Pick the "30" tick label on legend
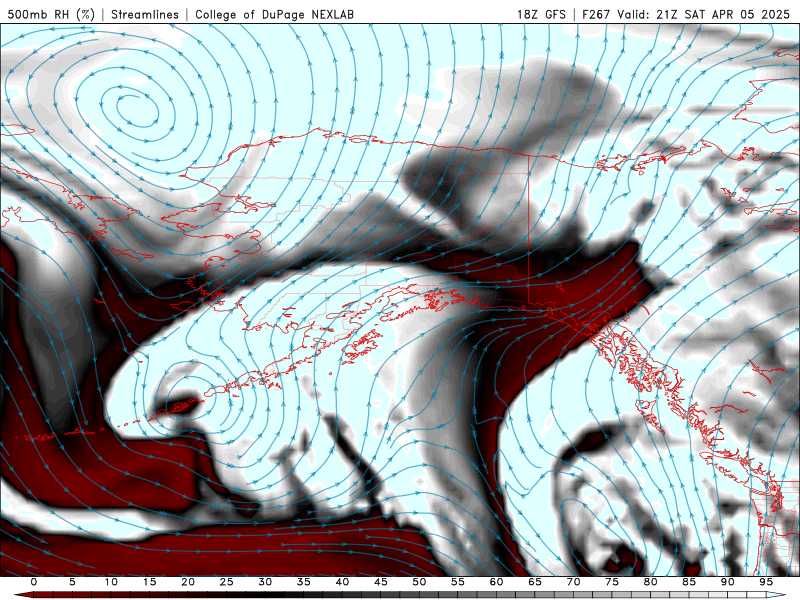 coord(265,582)
